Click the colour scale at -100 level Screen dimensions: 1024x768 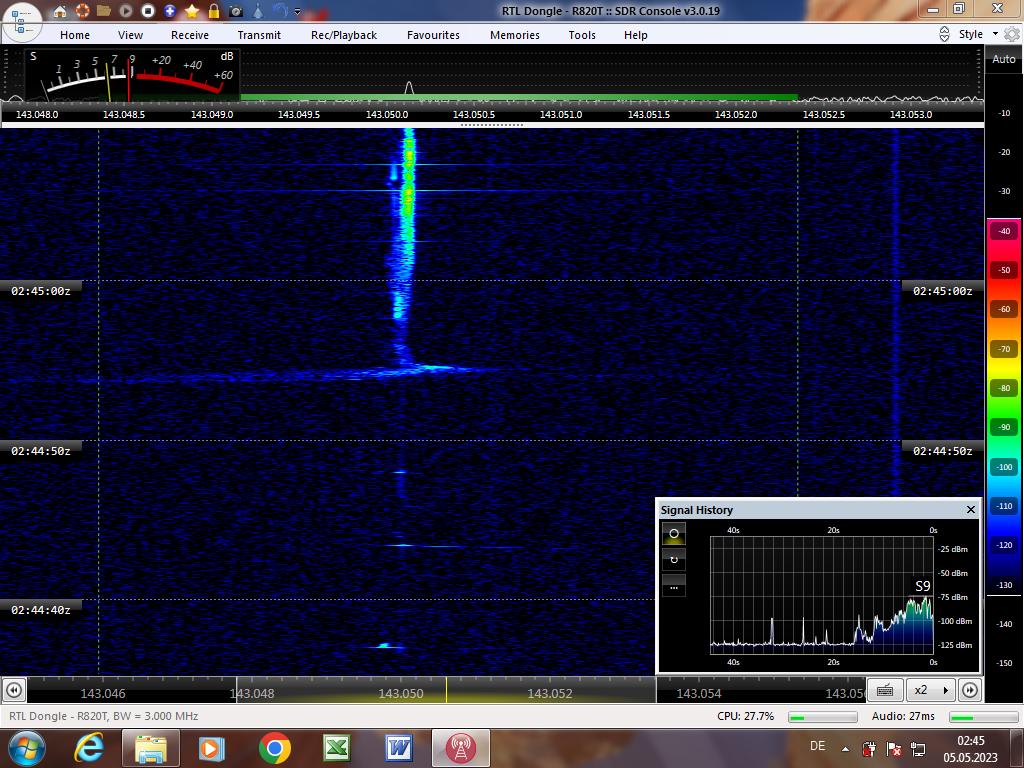coord(1004,466)
